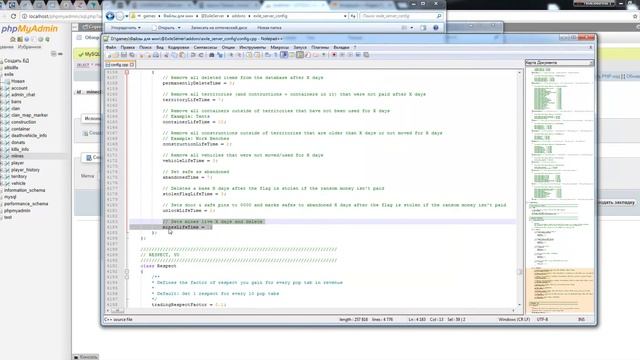Click the browser reload button
This screenshot has width=640, height=360.
point(13,16)
